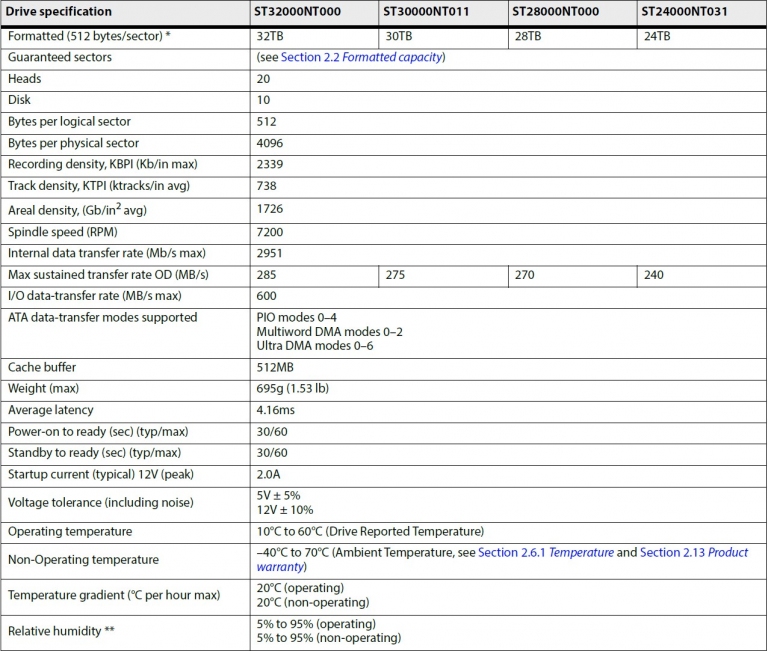The width and height of the screenshot is (768, 651).
Task: Click the Guaranteed sectors row label
Action: (60, 57)
